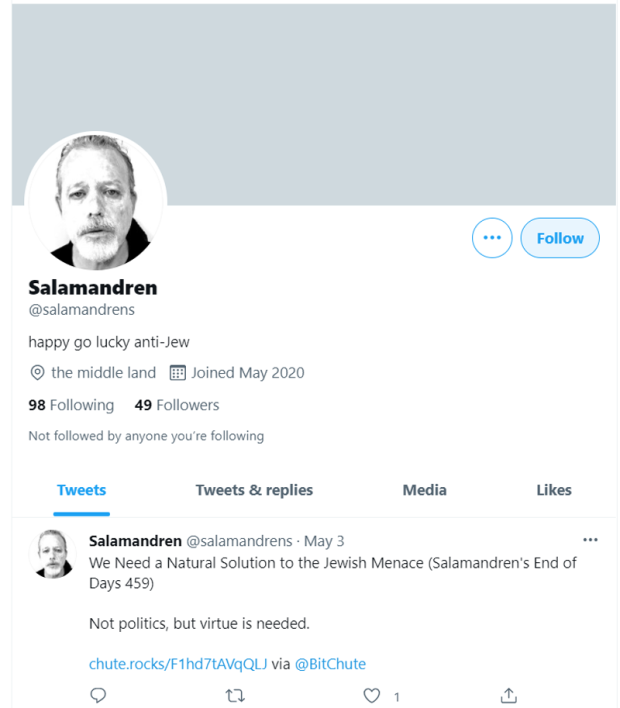Screen dimensions: 620x708
Task: Open the tweet's three-dot more menu
Action: 590,540
